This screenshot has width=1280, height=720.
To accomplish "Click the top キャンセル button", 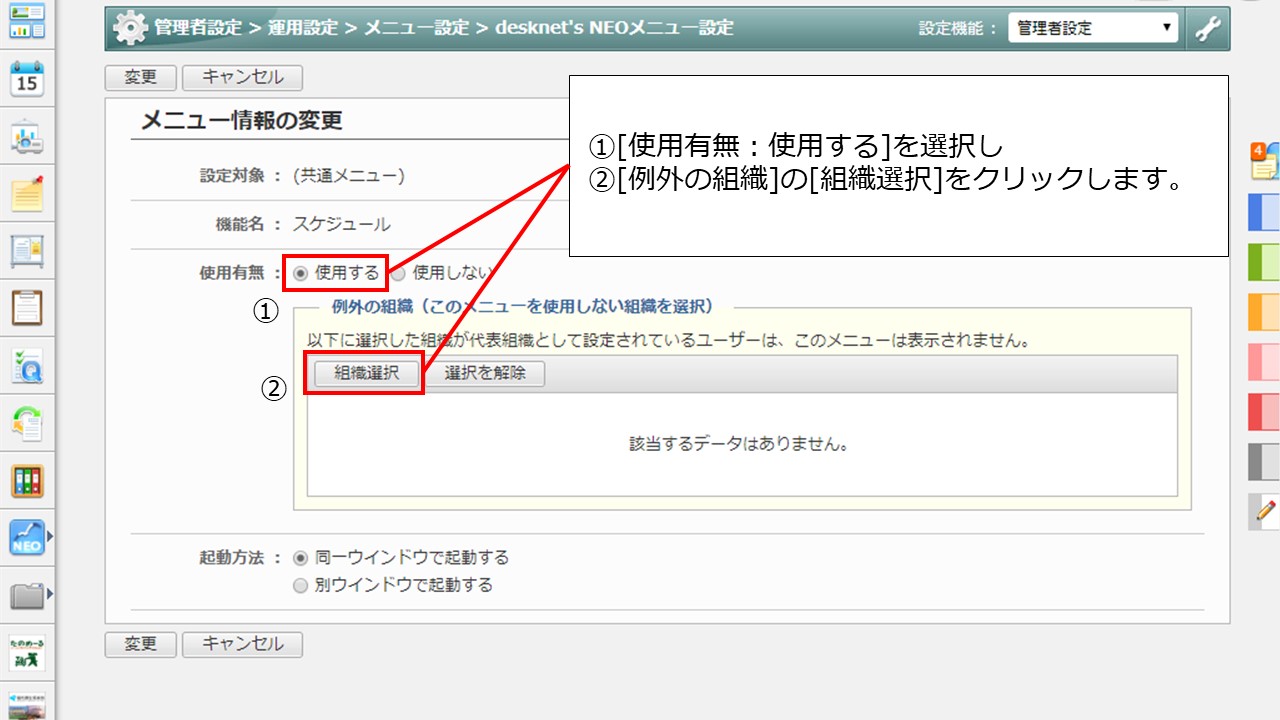I will (243, 77).
